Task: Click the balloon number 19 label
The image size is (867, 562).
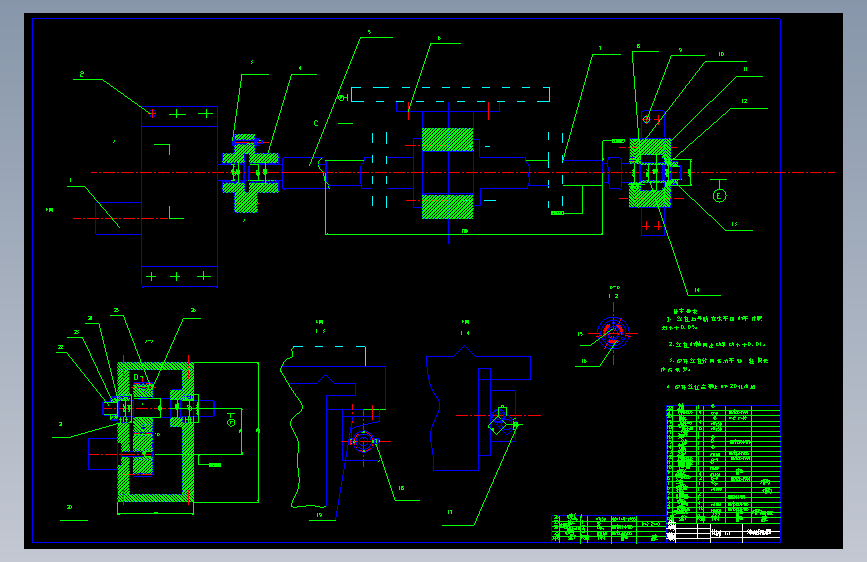Action: 320,515
